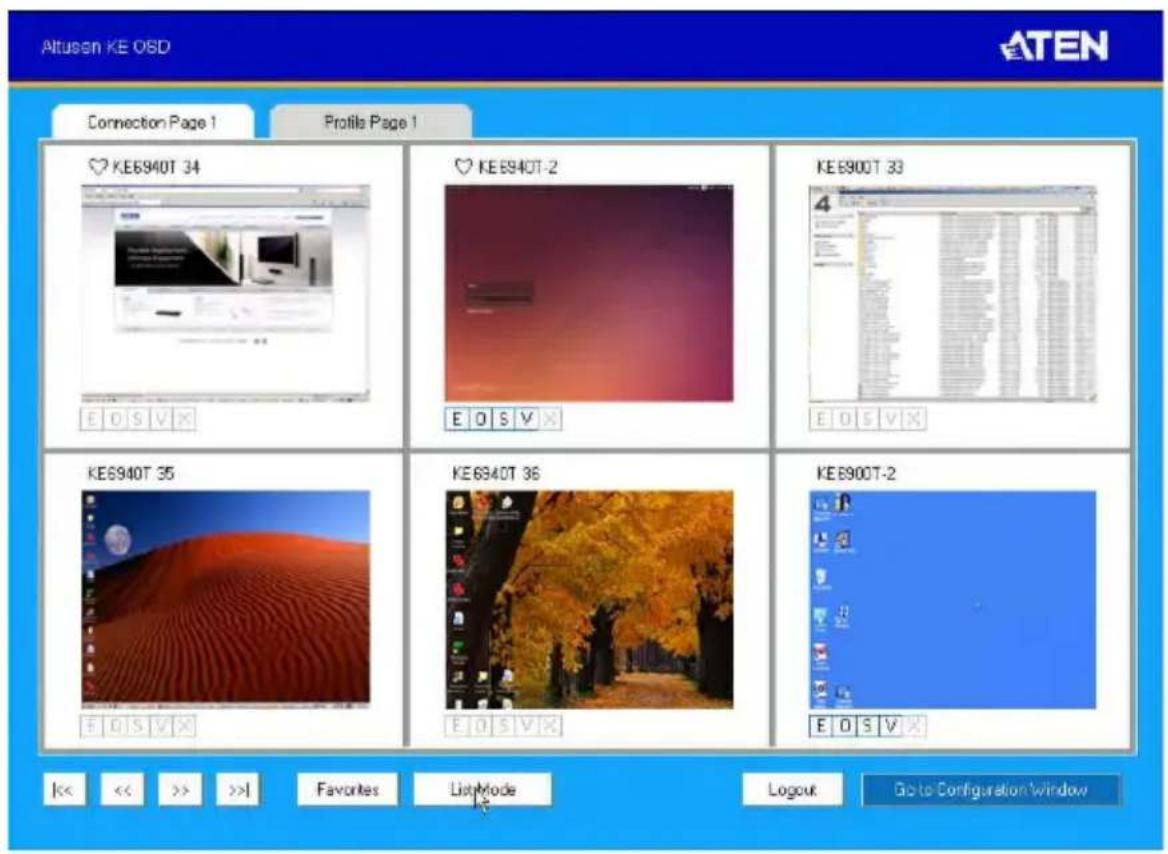1168x854 pixels.
Task: Open KE6900T-2 blue desktop thumbnail
Action: [953, 599]
